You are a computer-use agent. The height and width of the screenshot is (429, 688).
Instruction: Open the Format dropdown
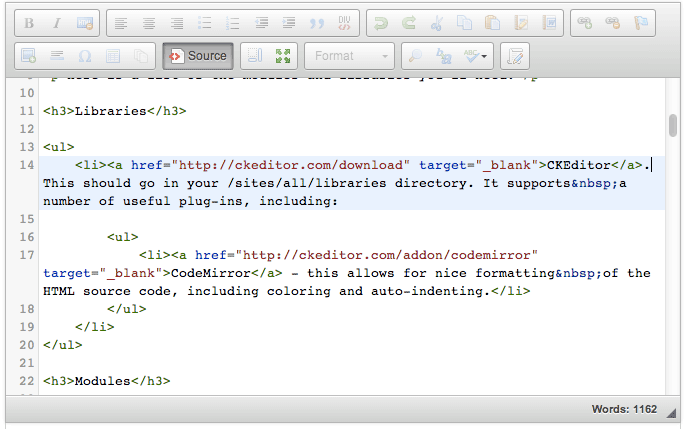coord(349,56)
